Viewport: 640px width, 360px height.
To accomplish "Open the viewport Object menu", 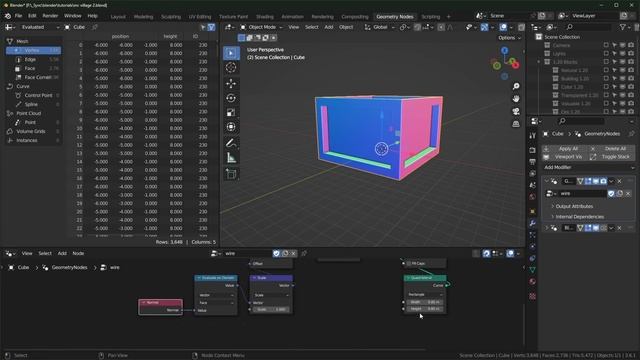I will [x=346, y=27].
